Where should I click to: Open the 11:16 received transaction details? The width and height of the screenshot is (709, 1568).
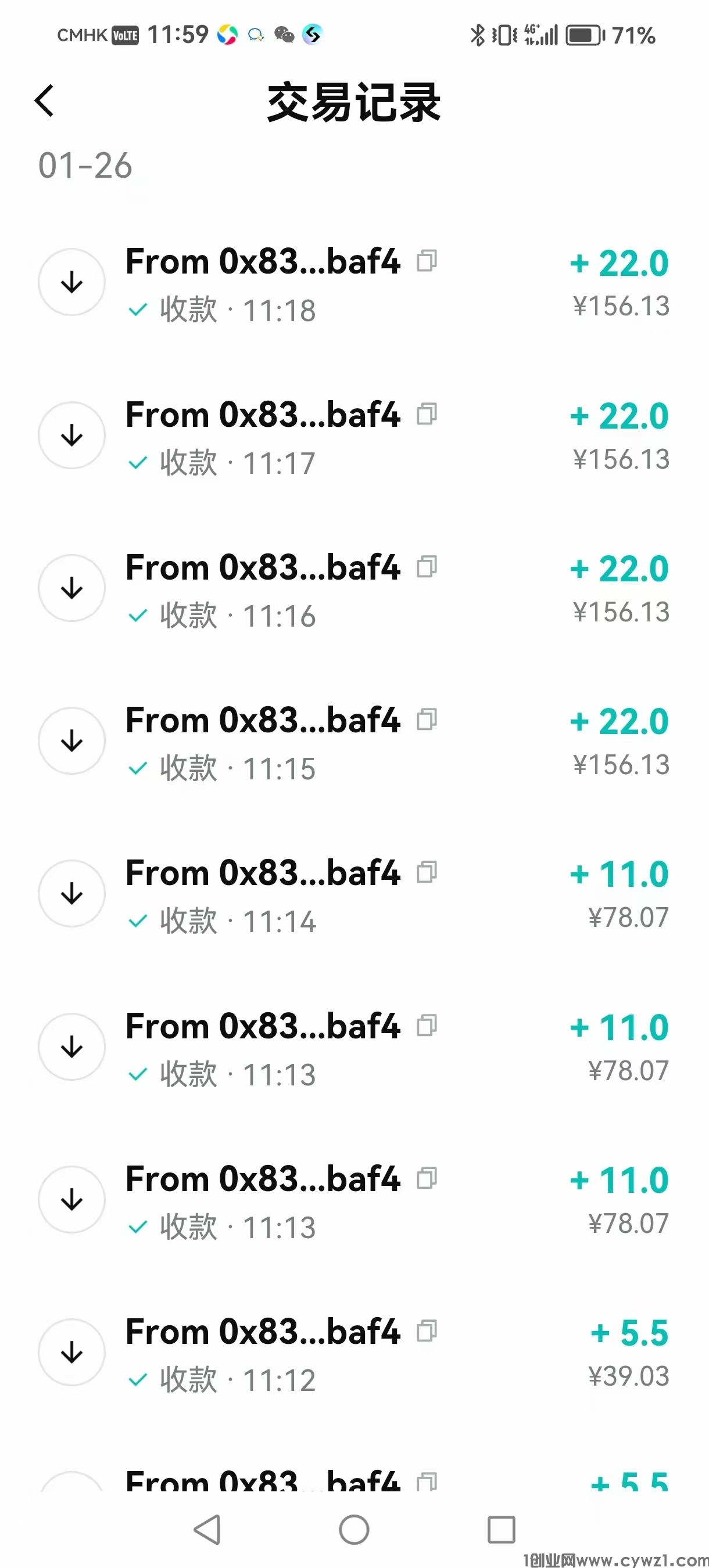[x=263, y=589]
